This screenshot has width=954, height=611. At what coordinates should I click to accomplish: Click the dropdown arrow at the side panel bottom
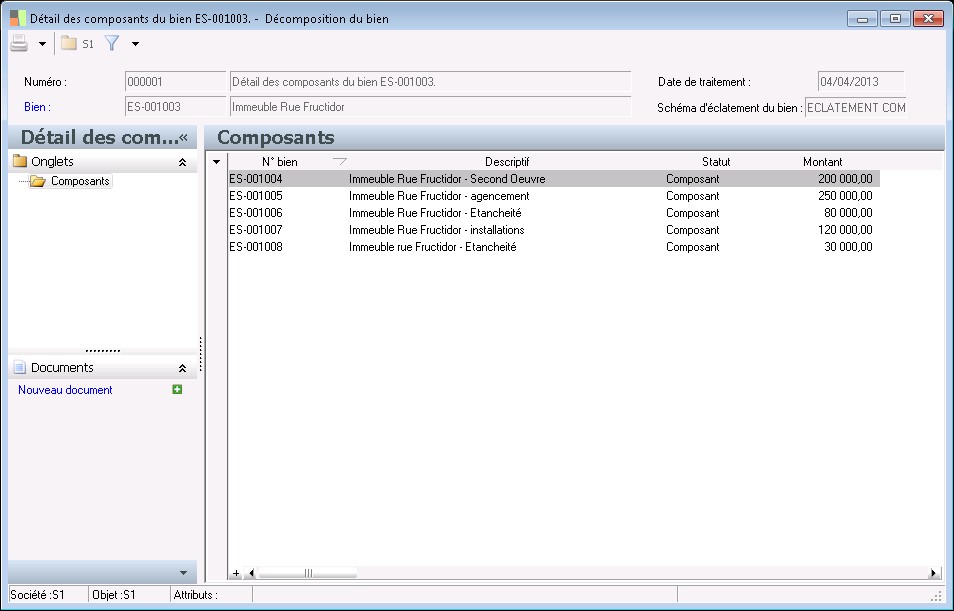(183, 573)
